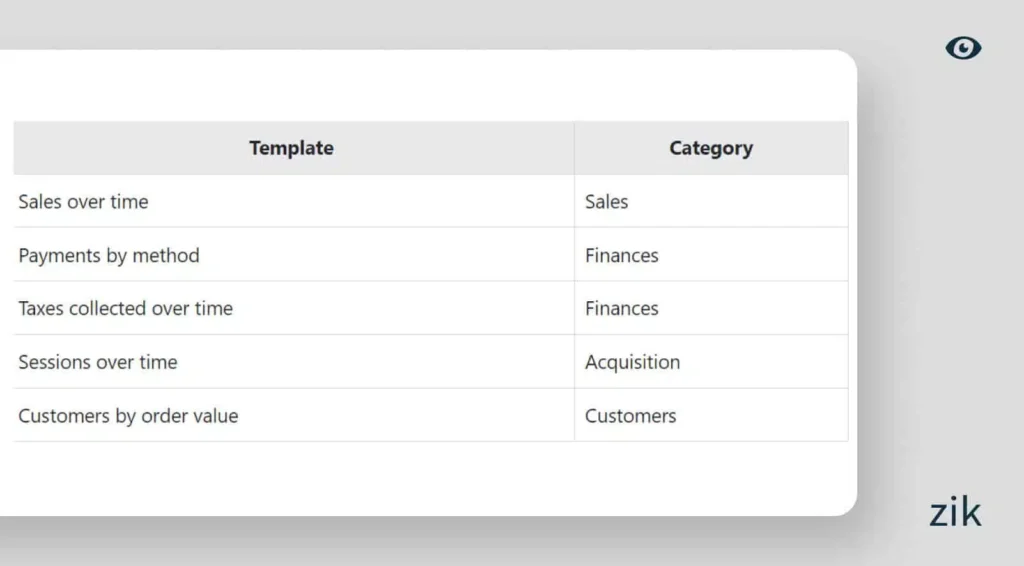The height and width of the screenshot is (566, 1024).
Task: Click the Customers category cell
Action: point(631,416)
